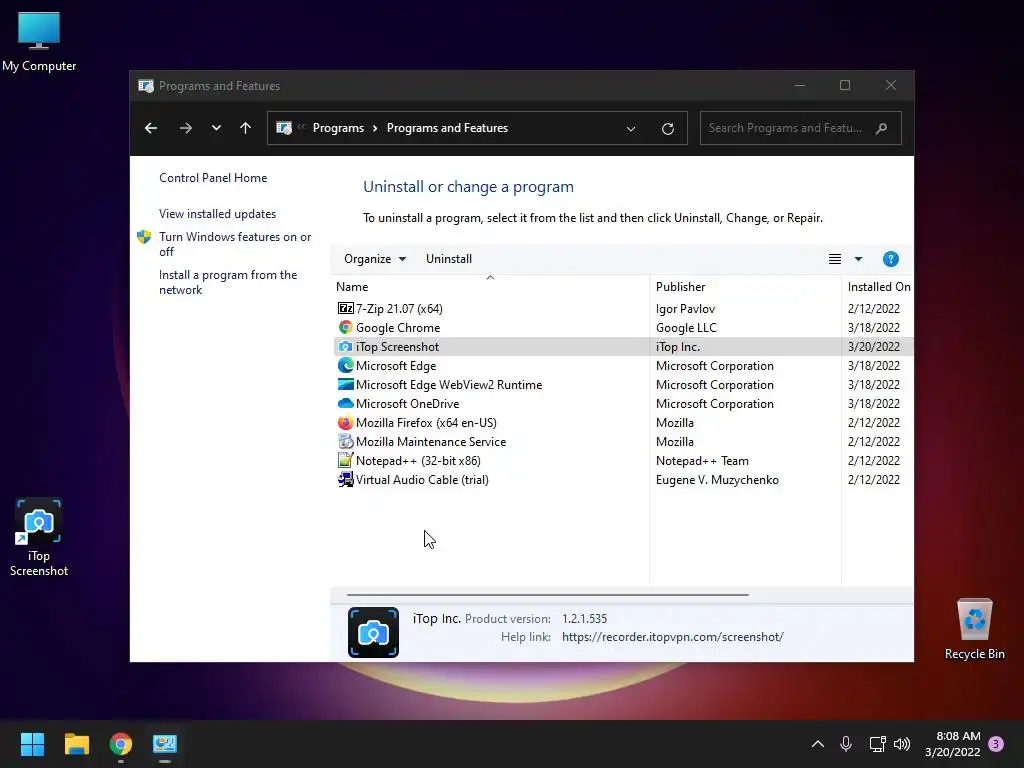
Task: Select Microsoft Edge WebView2 Runtime icon
Action: [x=345, y=385]
